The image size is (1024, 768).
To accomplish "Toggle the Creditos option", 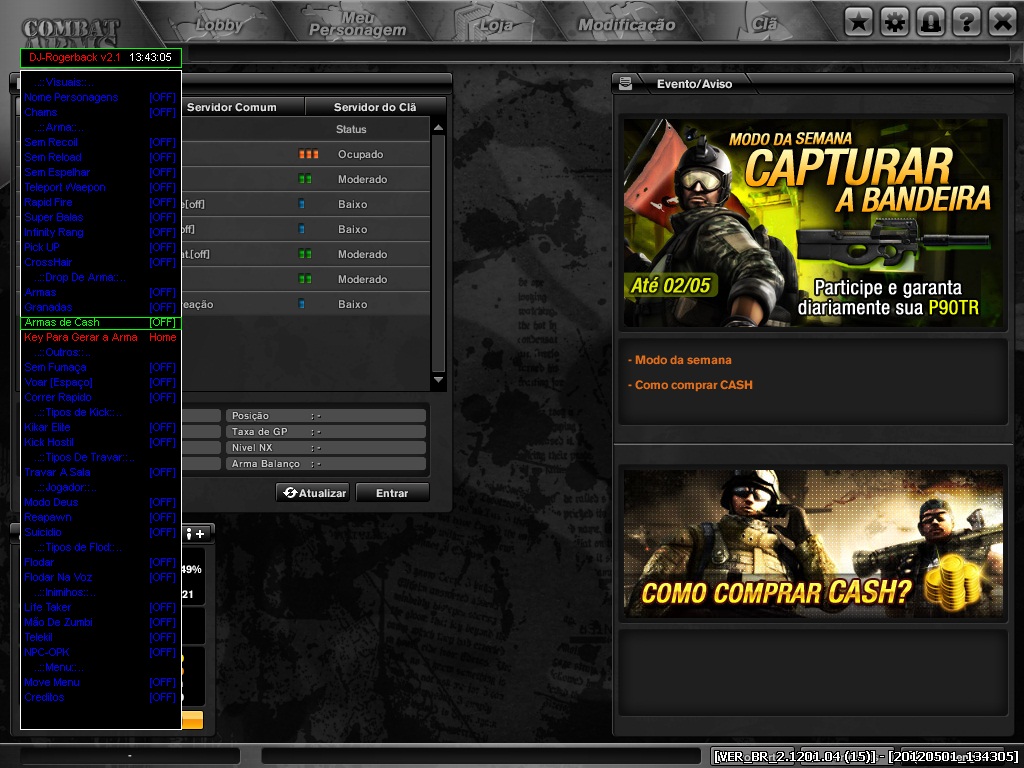I will (100, 697).
